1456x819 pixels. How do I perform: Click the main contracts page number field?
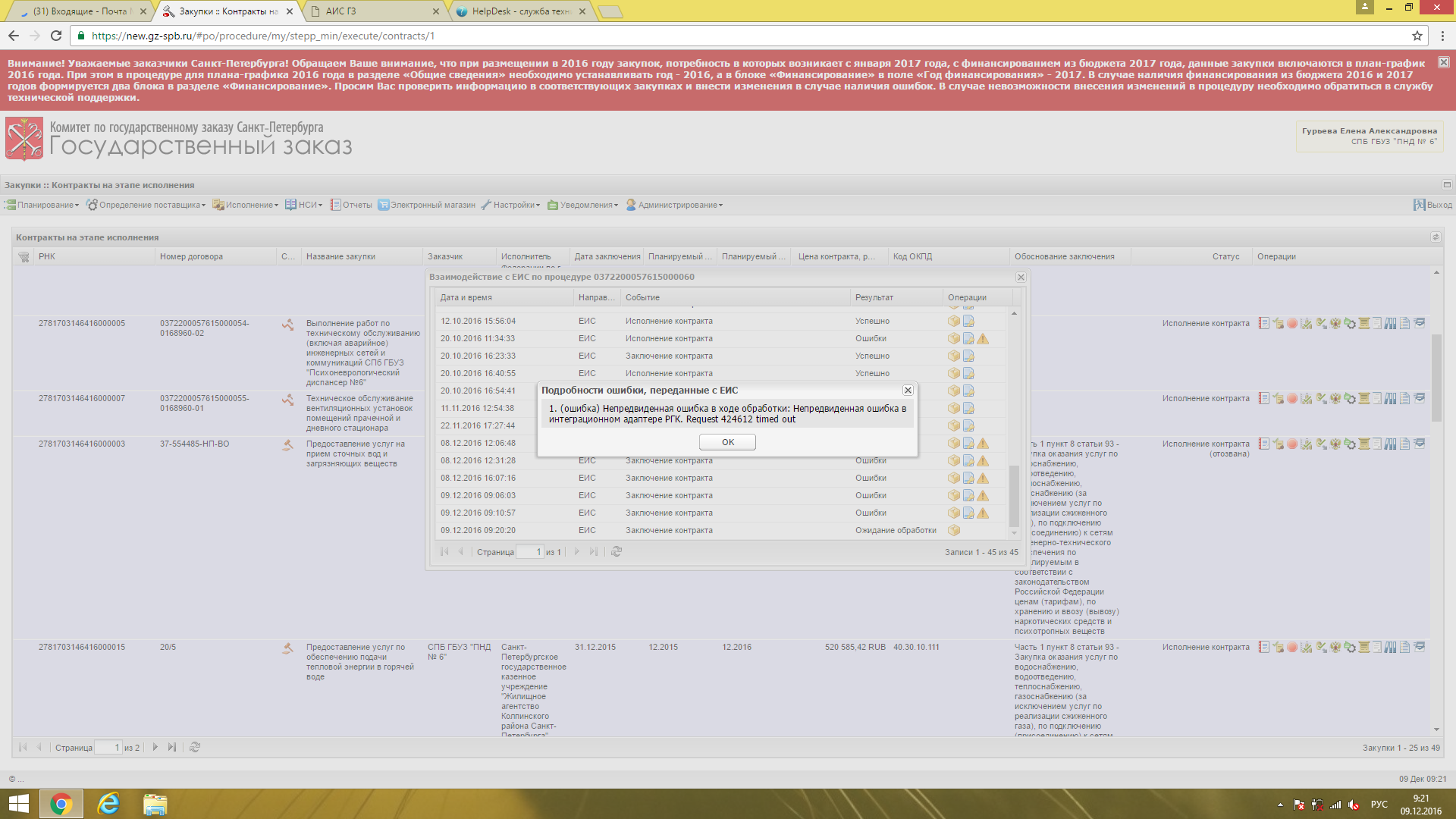click(x=107, y=748)
